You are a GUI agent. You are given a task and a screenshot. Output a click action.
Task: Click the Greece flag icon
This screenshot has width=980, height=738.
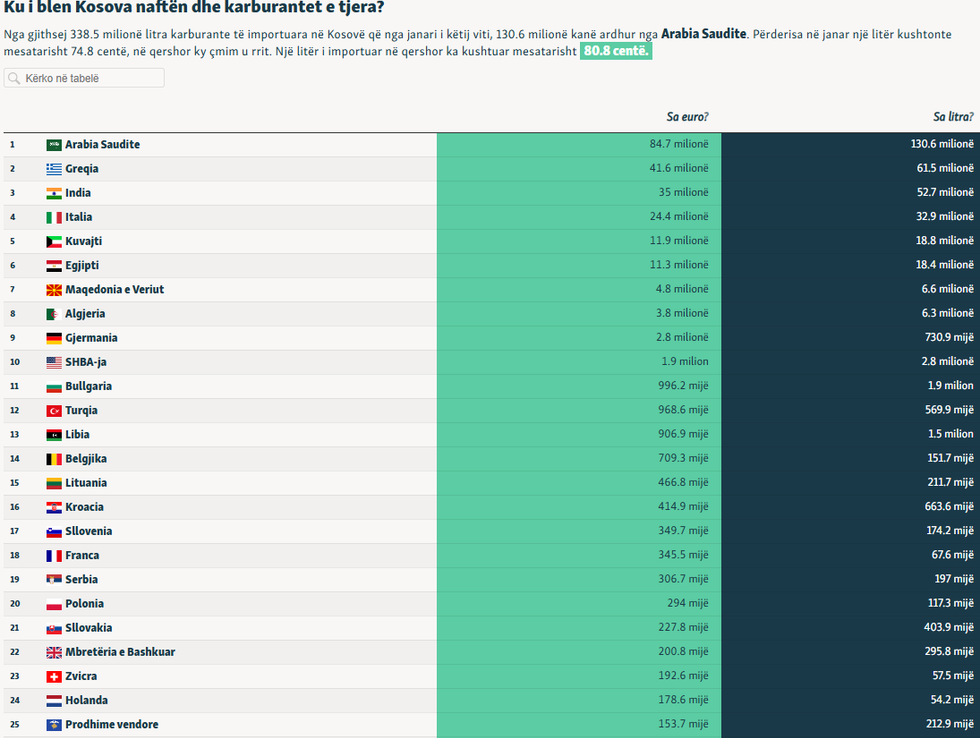(x=54, y=169)
